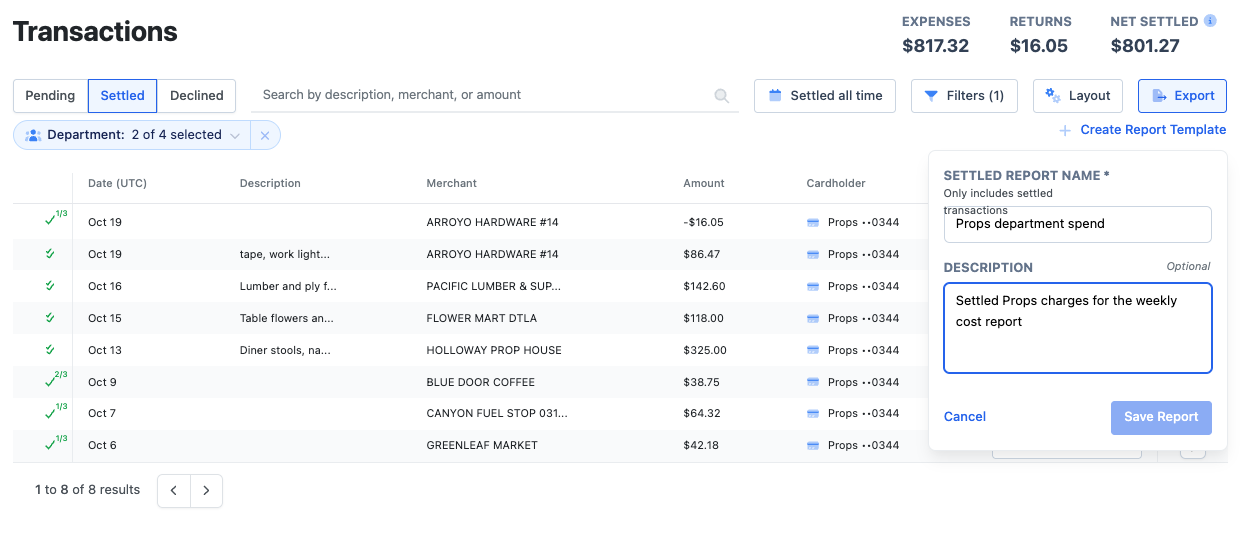
Task: Click the 'tape, work light...' description
Action: click(285, 254)
